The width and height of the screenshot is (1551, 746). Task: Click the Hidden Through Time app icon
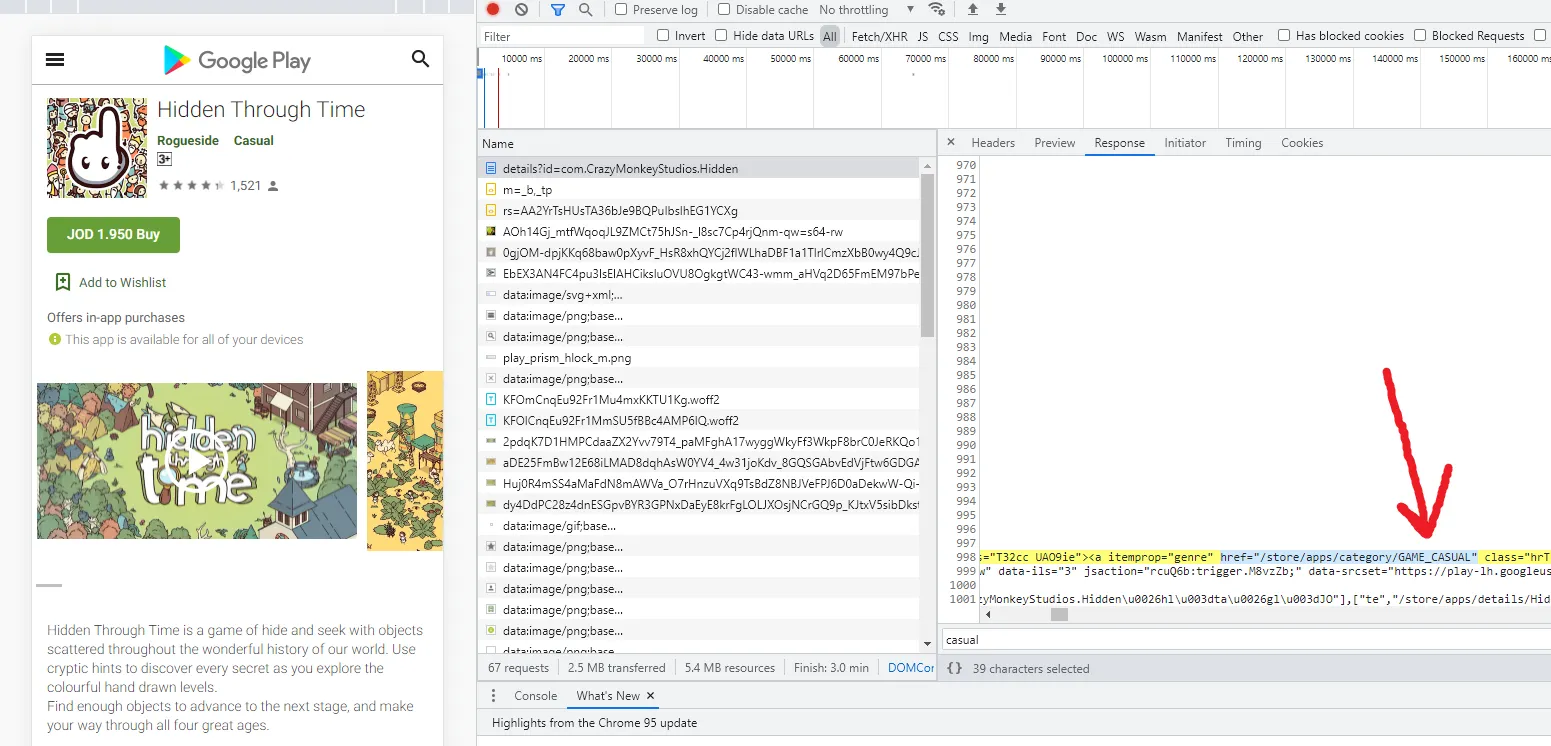(97, 148)
